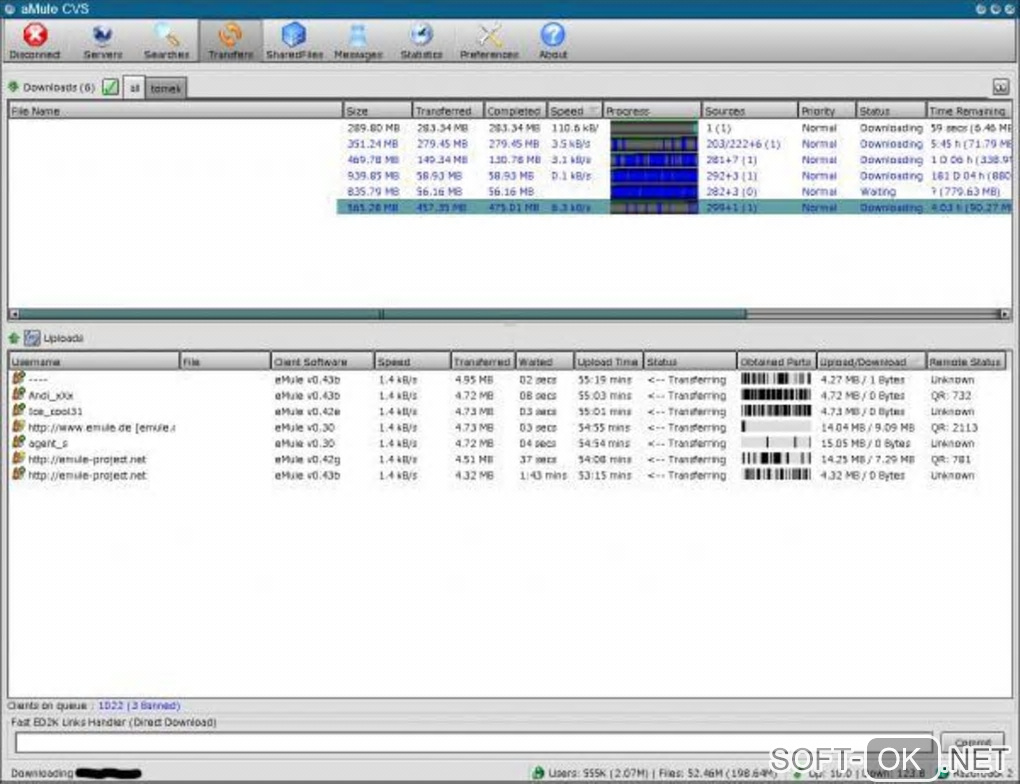Select the Transfers toolbar icon
This screenshot has width=1020, height=784.
231,40
